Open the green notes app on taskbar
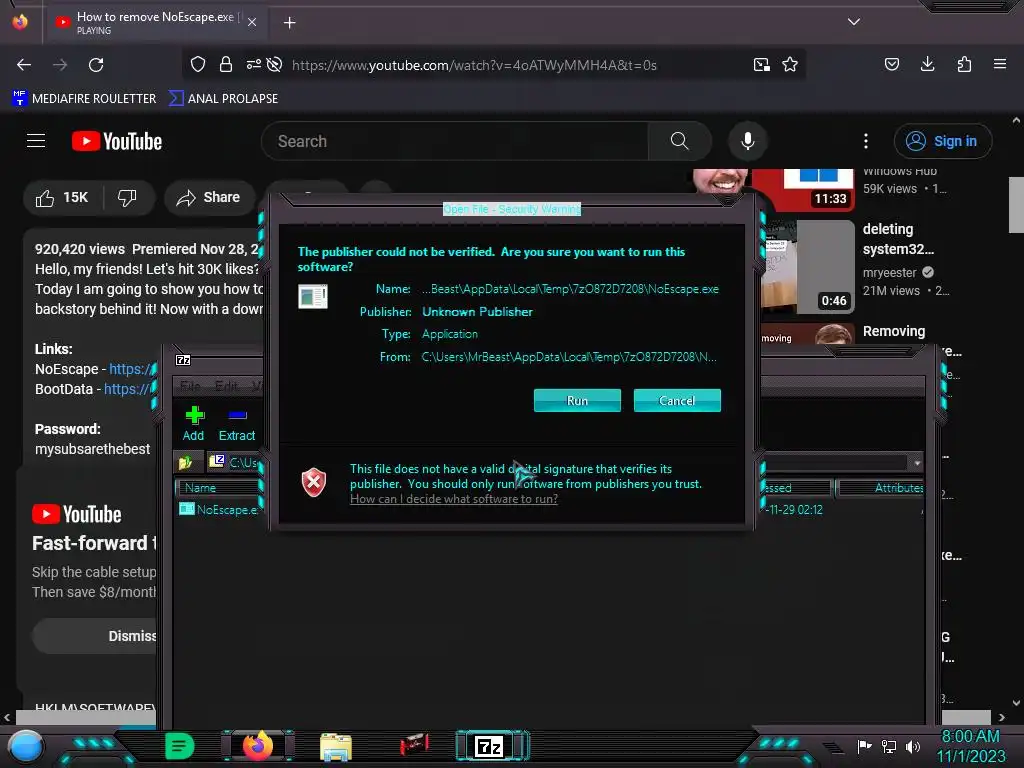Screen dimensions: 1024x768 (x=179, y=746)
